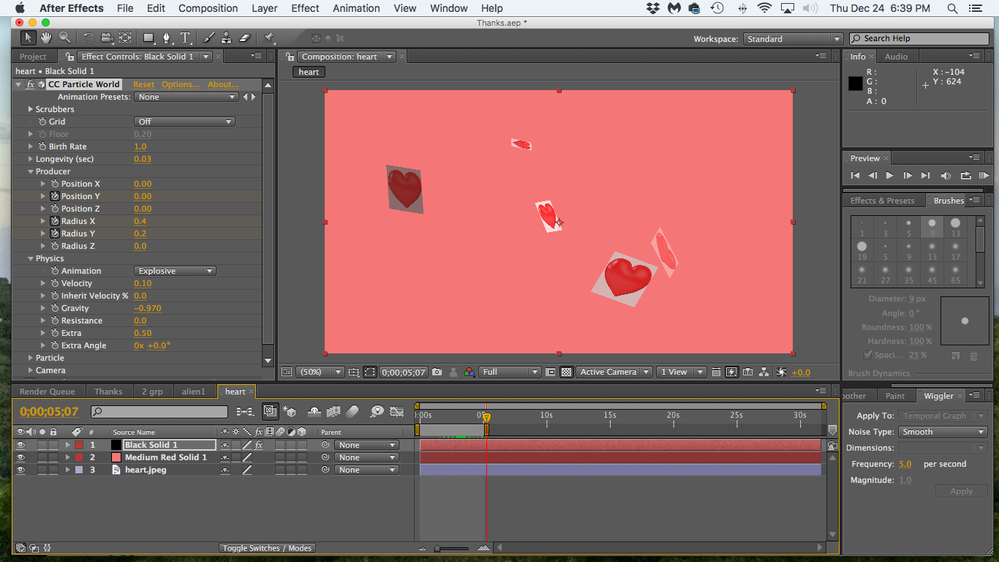
Task: Uncheck the brush Spacing checkbox
Action: tap(868, 355)
